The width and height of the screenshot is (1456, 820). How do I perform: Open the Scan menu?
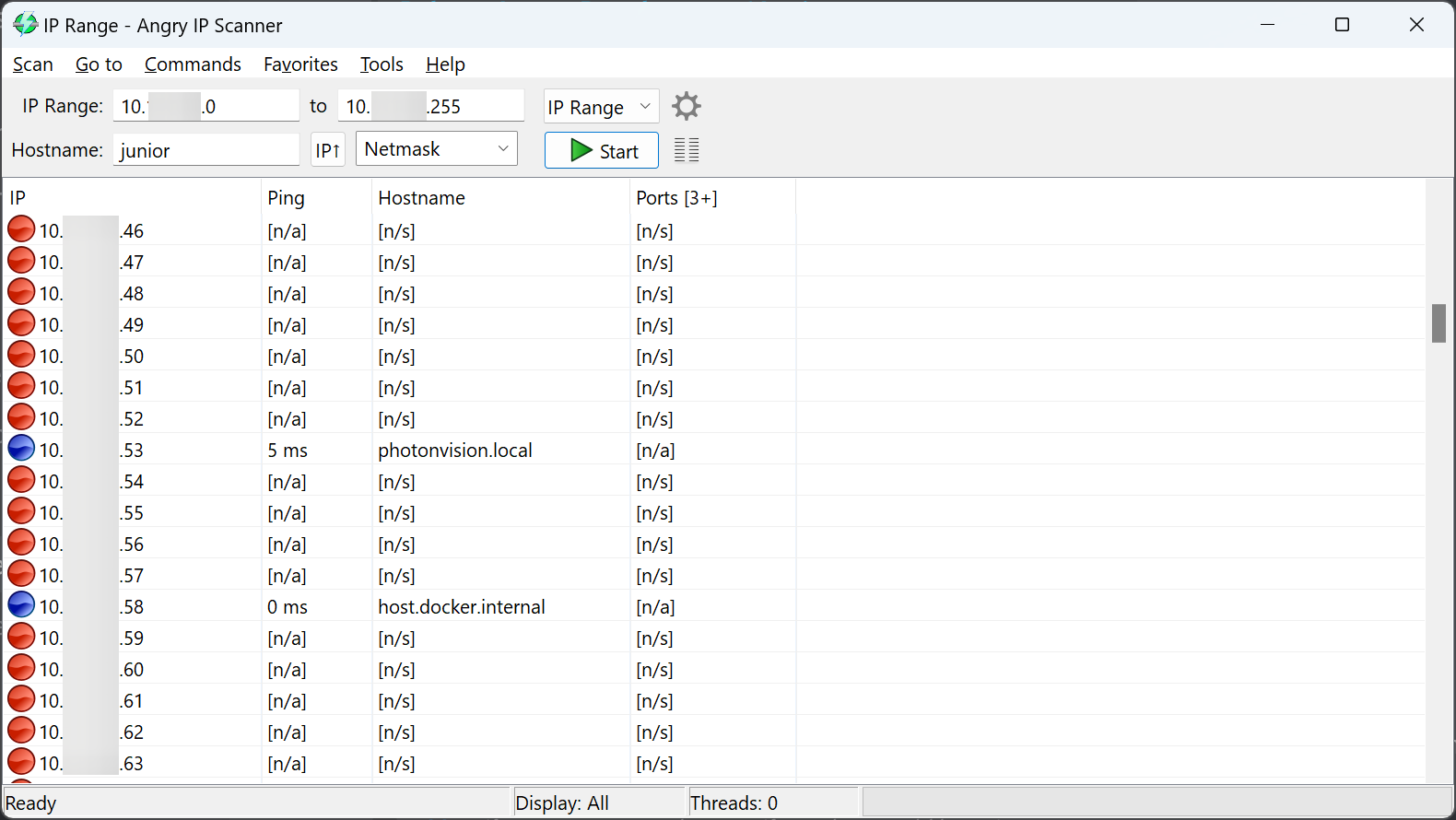33,64
